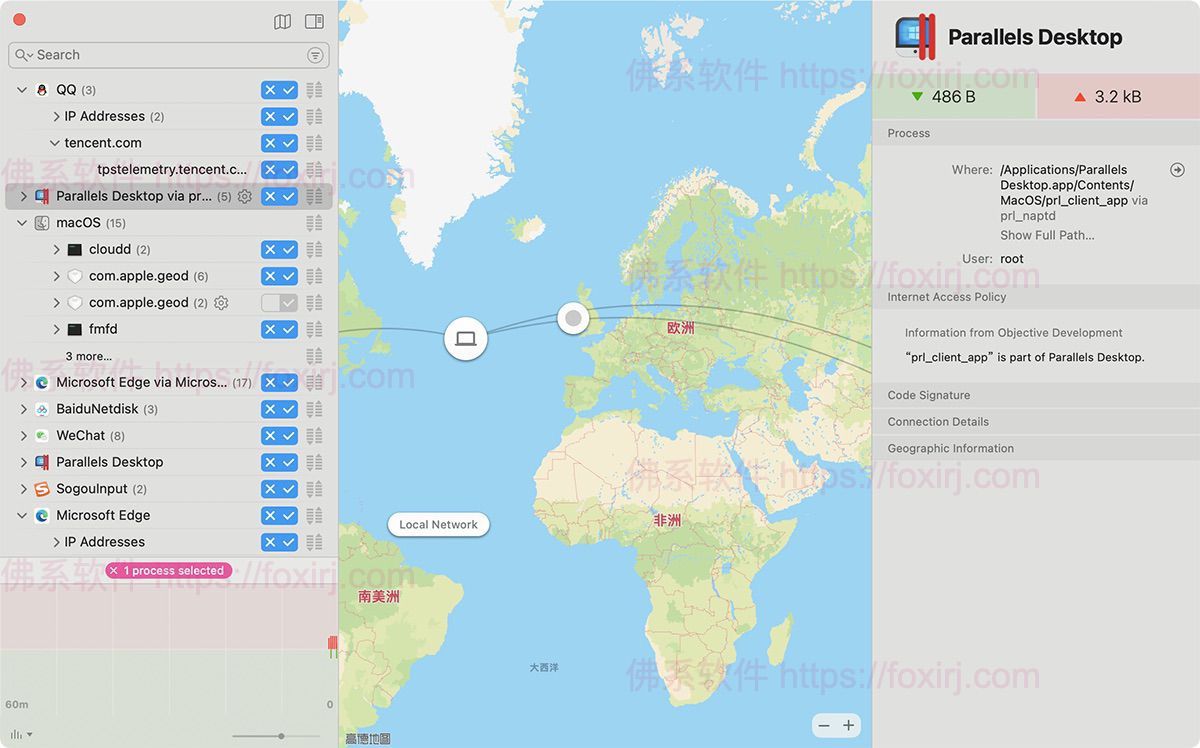Click the laptop location marker on map
This screenshot has height=748, width=1200.
pos(465,339)
